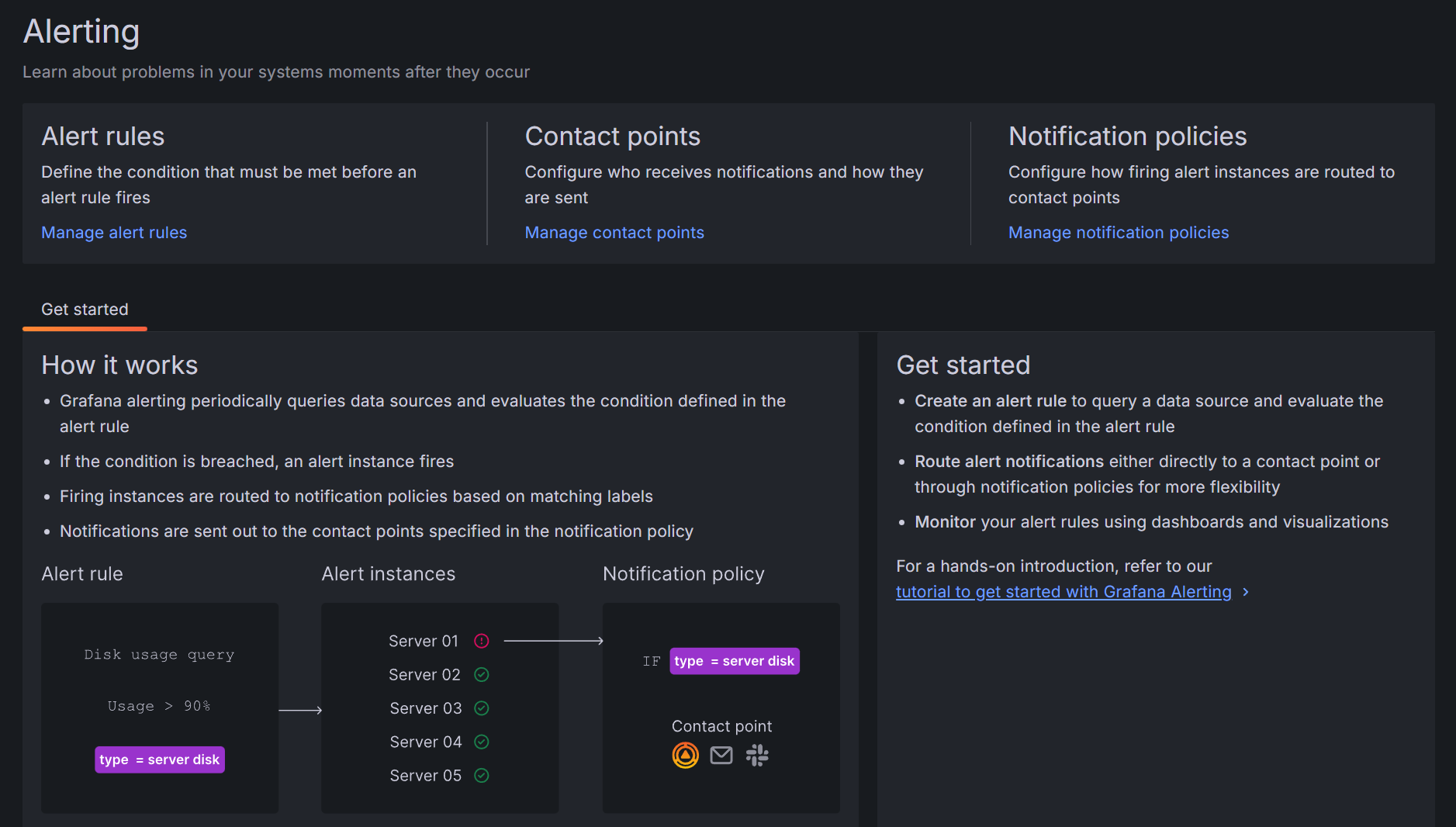The image size is (1456, 827).
Task: Click the green check icon beside Server 02
Action: click(x=482, y=675)
